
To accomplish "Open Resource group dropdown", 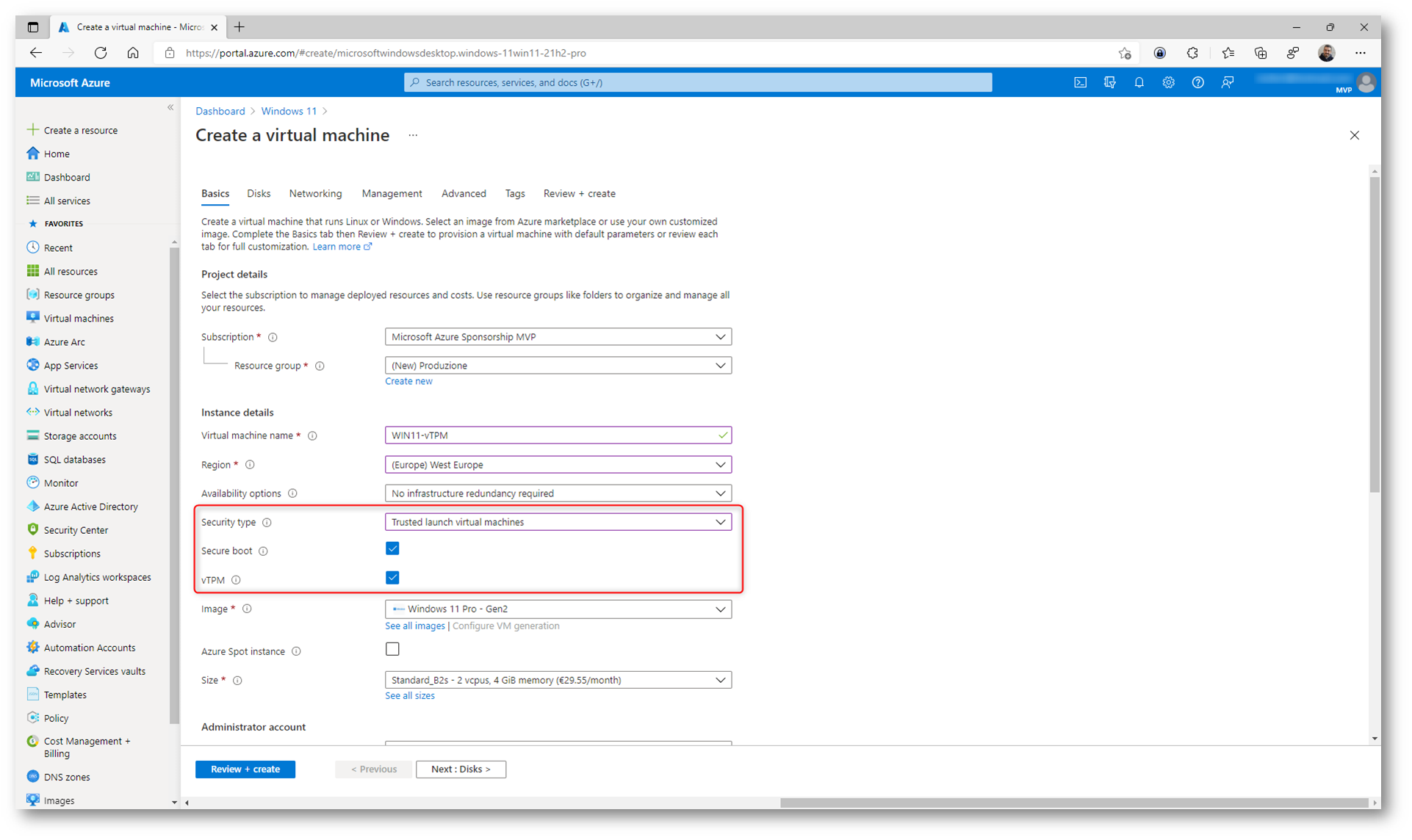I will coord(558,365).
